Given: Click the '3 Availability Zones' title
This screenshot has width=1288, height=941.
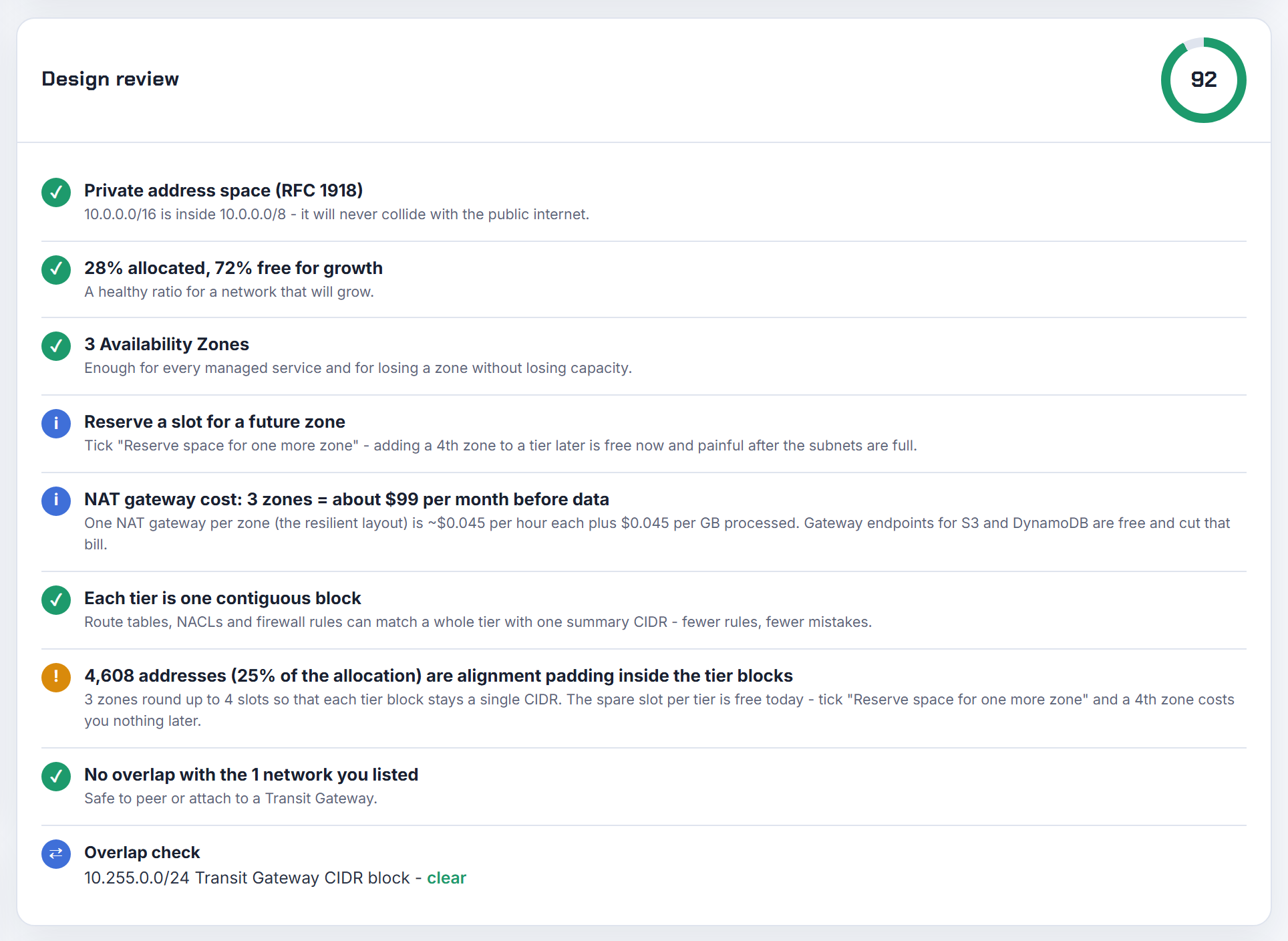Looking at the screenshot, I should (166, 344).
